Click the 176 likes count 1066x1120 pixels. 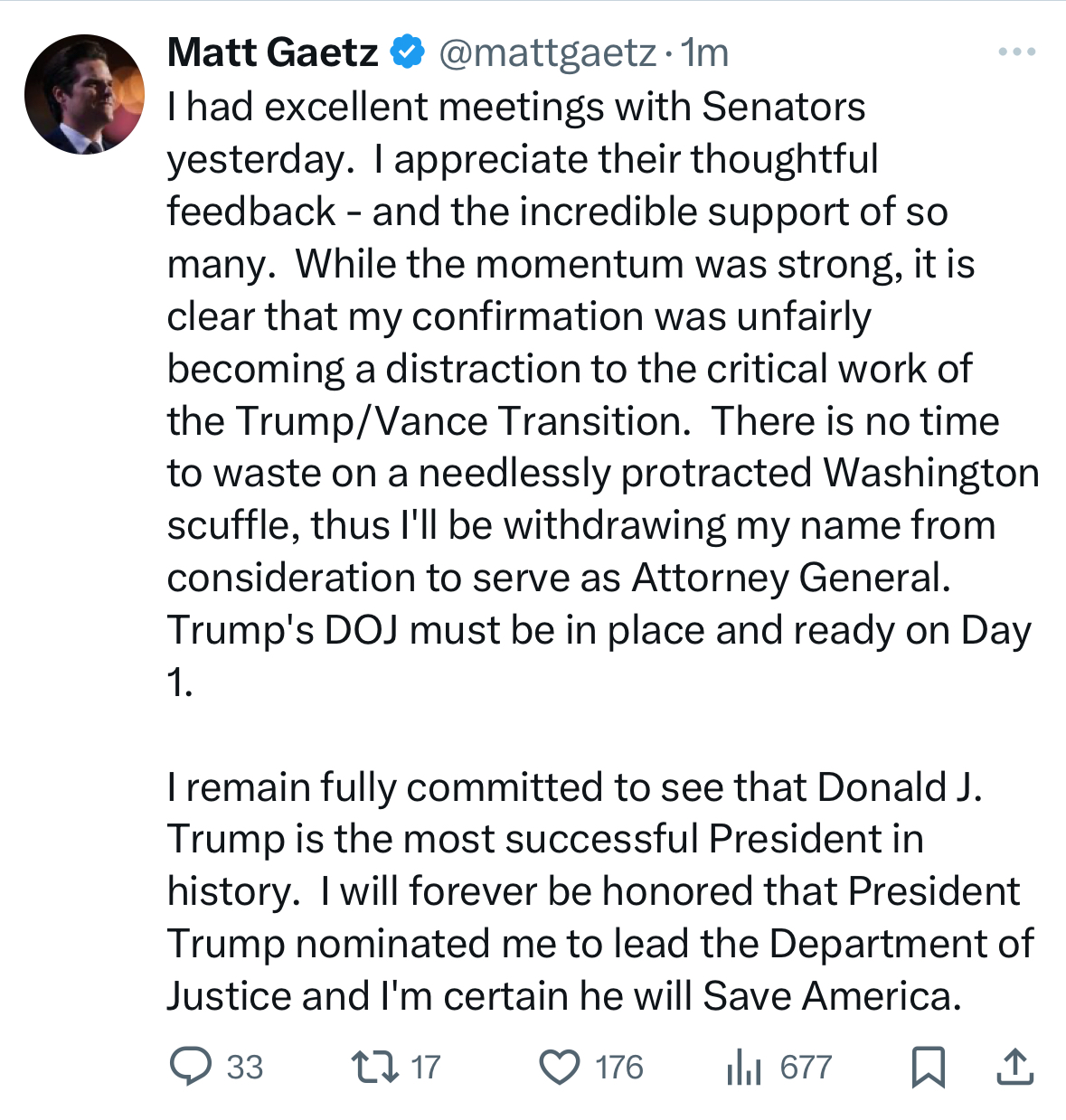619,1068
